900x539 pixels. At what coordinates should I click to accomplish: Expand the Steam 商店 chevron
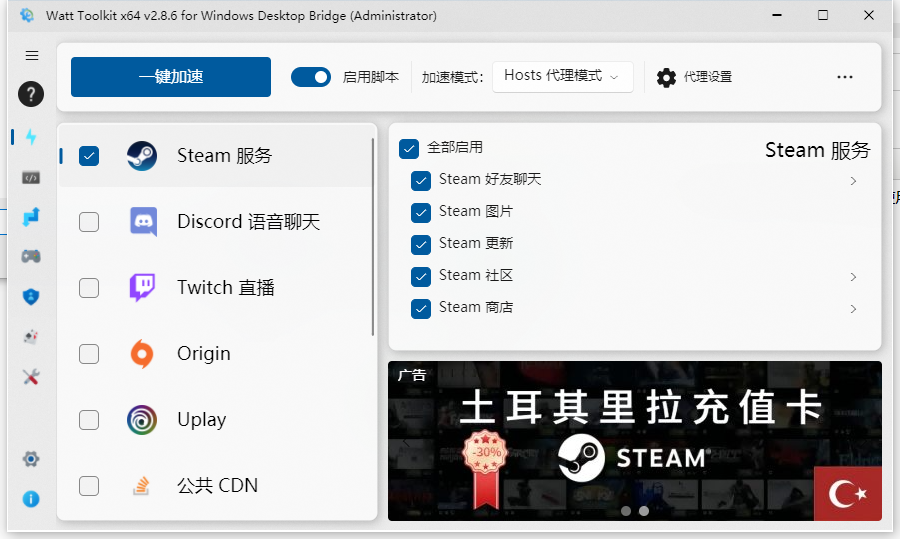click(x=853, y=309)
